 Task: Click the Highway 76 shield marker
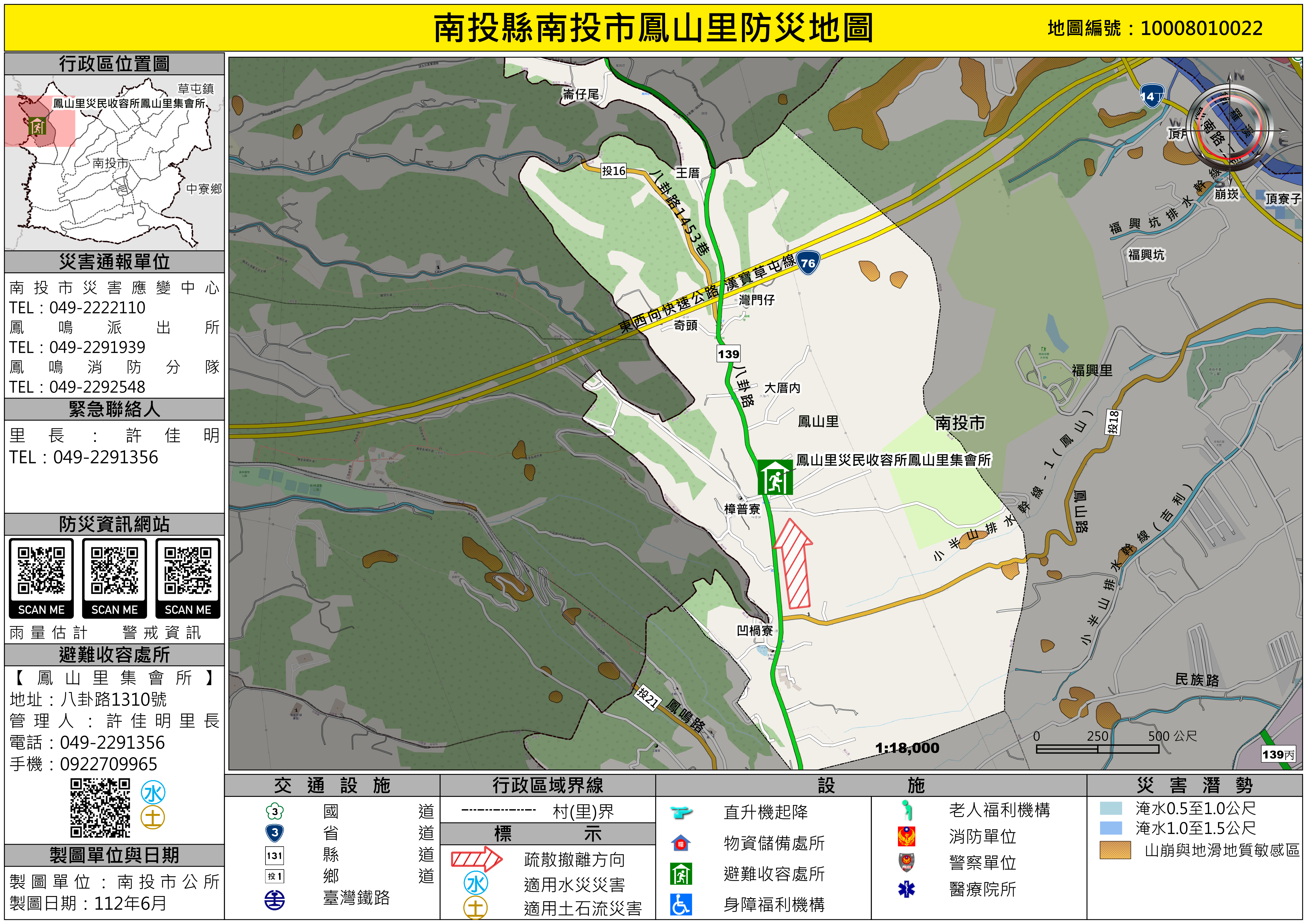pyautogui.click(x=808, y=263)
